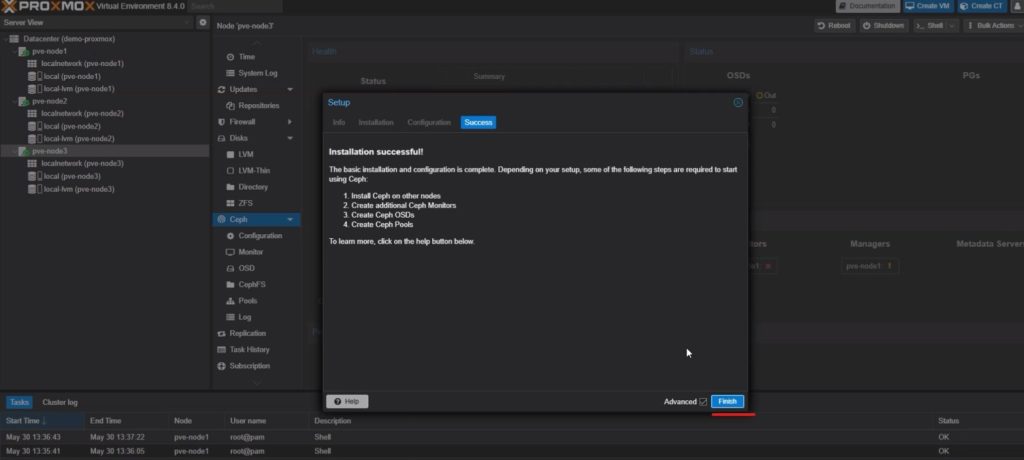Expand the Firewall submenu arrow
This screenshot has height=460, width=1024.
[290, 122]
